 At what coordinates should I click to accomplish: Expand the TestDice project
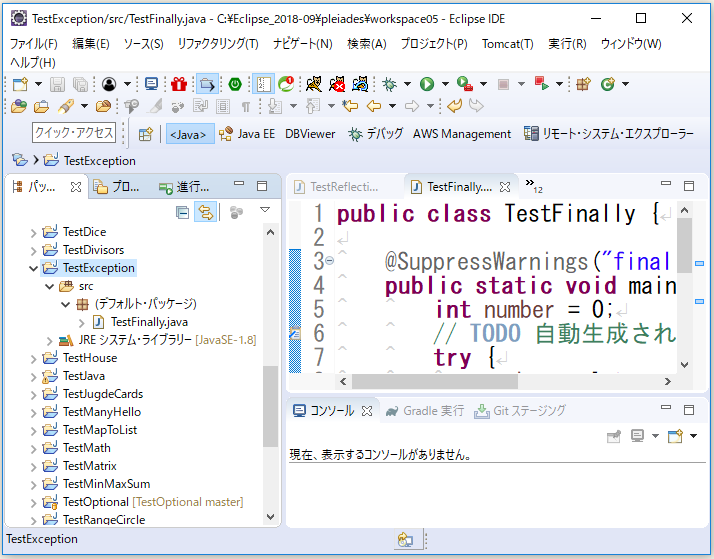(x=33, y=233)
